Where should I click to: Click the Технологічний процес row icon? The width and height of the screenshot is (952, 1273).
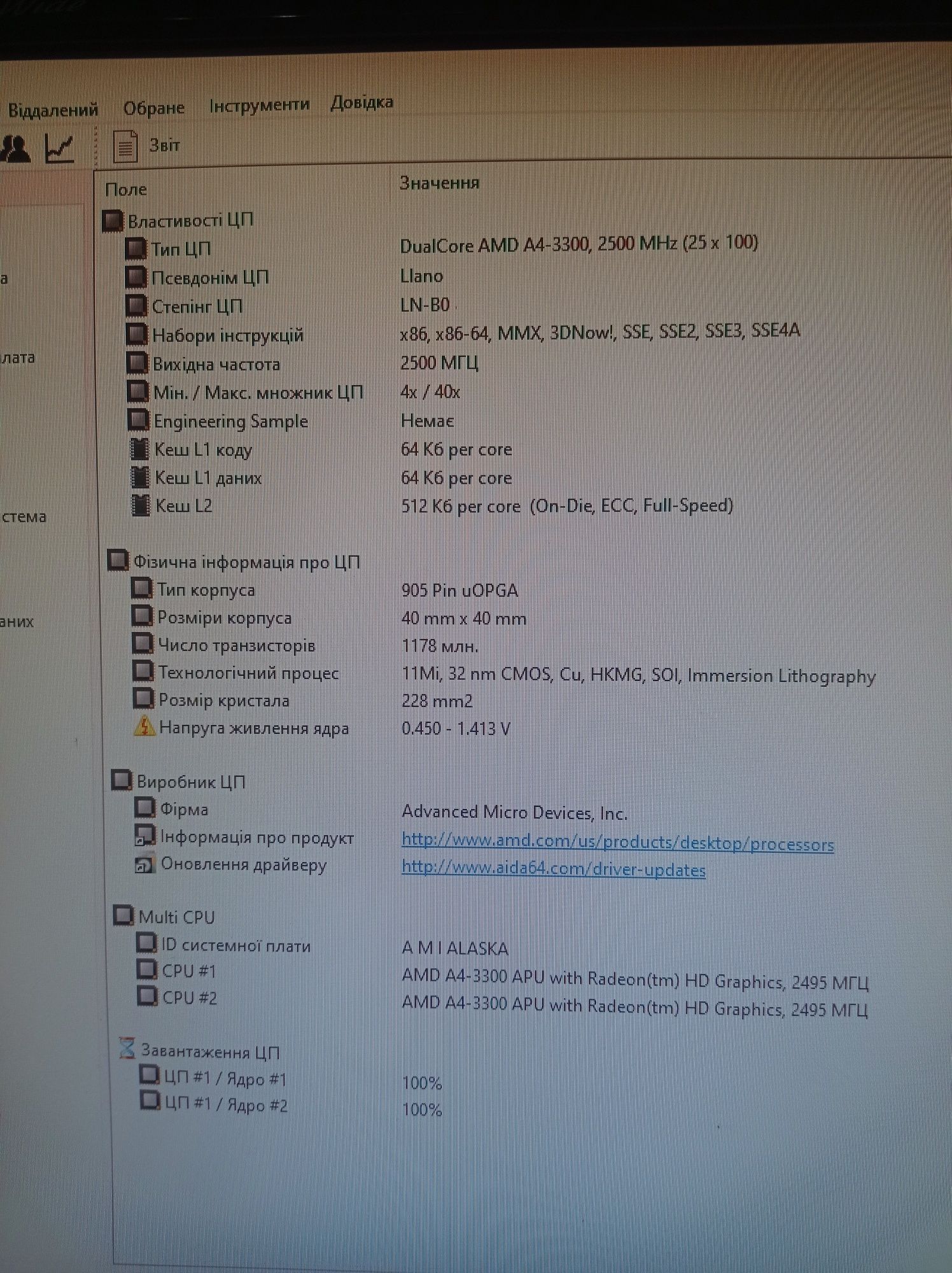click(144, 671)
